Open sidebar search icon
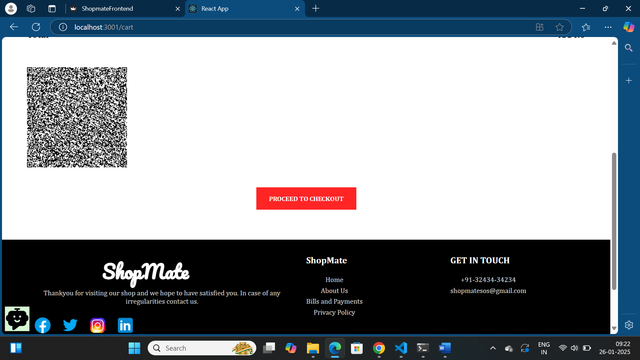Screen dimensions: 640x360 coord(629,48)
